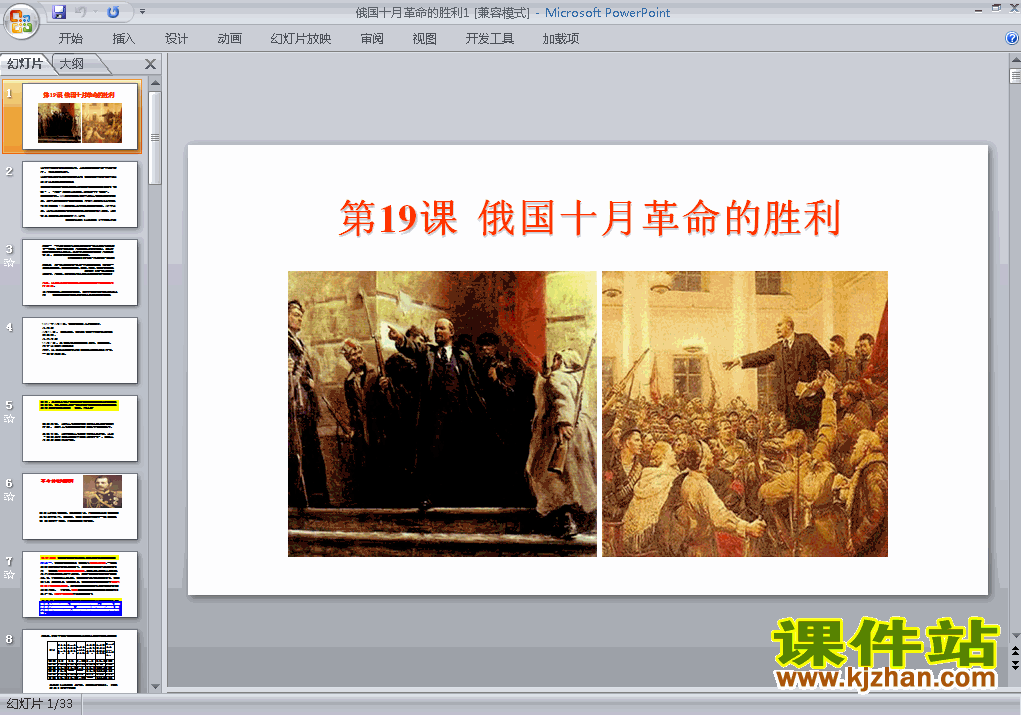
Task: Click animation star icon beside slide 7
Action: (x=9, y=575)
